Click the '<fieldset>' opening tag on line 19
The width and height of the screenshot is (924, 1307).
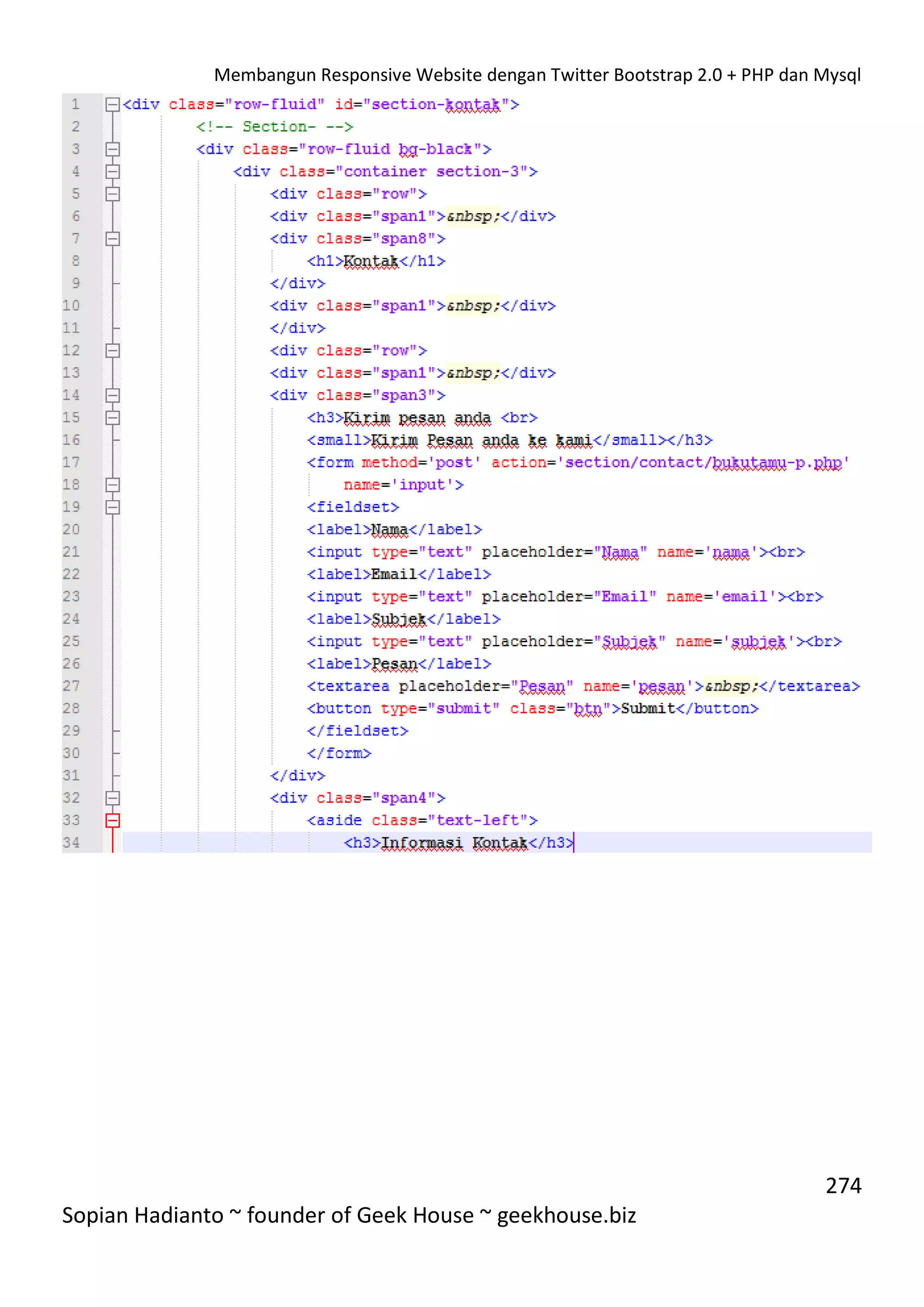[x=353, y=507]
